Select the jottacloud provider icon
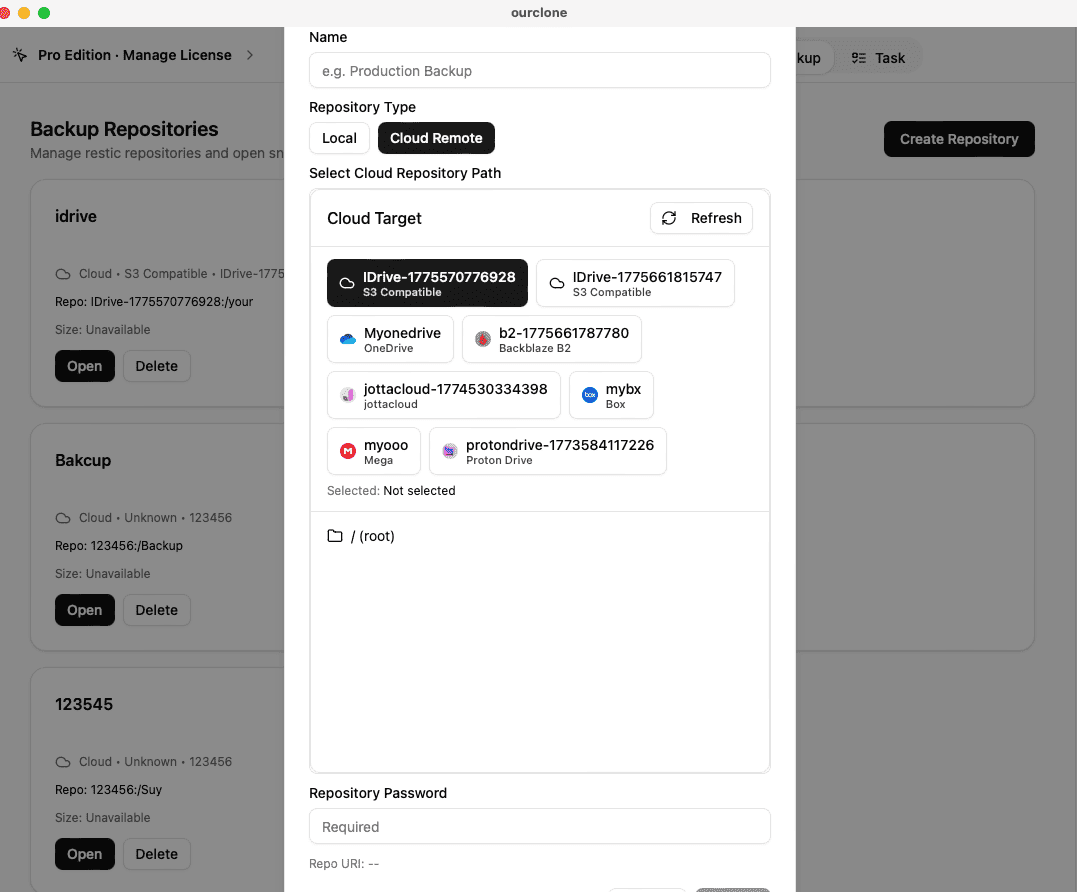1077x892 pixels. tap(346, 394)
